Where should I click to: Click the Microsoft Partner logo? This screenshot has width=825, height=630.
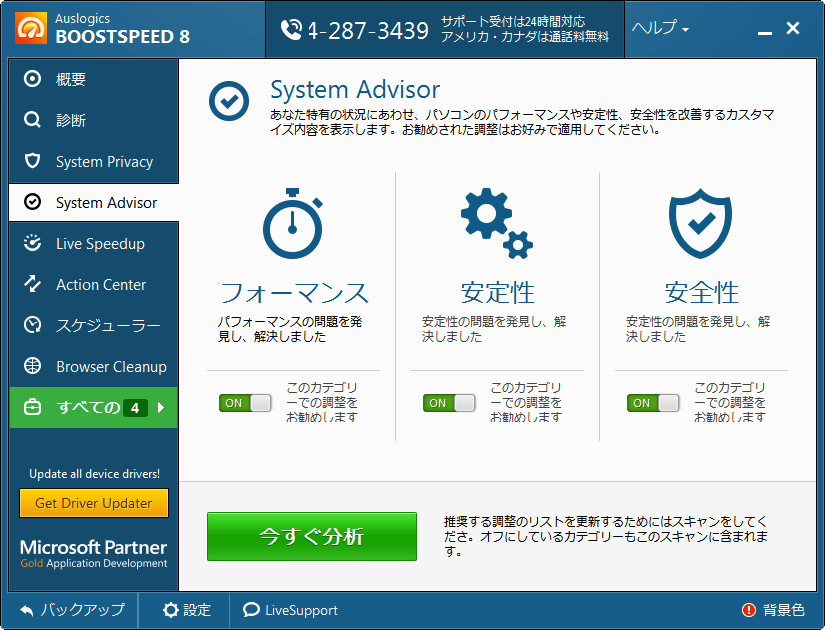pos(94,553)
